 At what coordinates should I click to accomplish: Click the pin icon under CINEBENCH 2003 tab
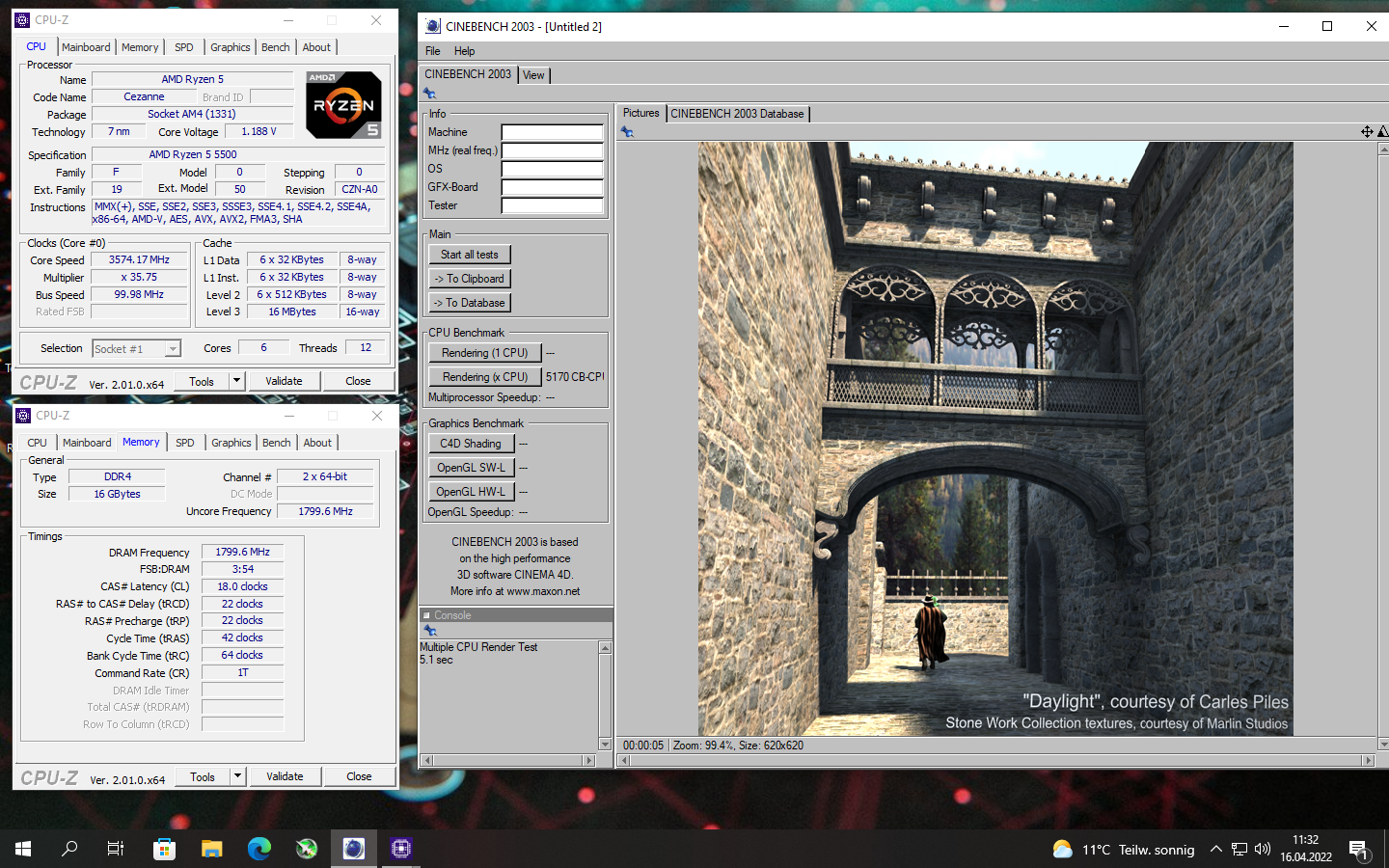430,94
